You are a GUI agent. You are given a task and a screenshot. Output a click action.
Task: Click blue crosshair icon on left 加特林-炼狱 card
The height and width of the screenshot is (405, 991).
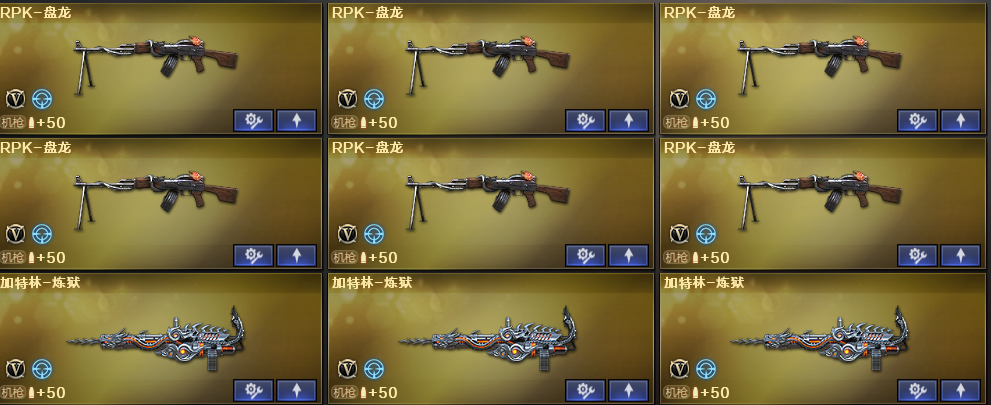coord(42,369)
